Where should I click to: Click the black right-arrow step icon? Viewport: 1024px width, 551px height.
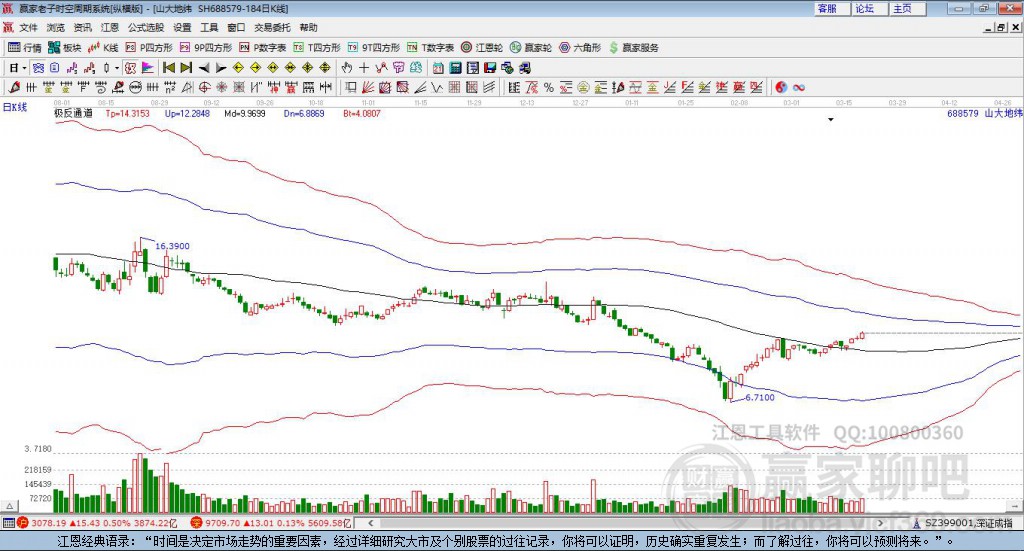tap(221, 68)
